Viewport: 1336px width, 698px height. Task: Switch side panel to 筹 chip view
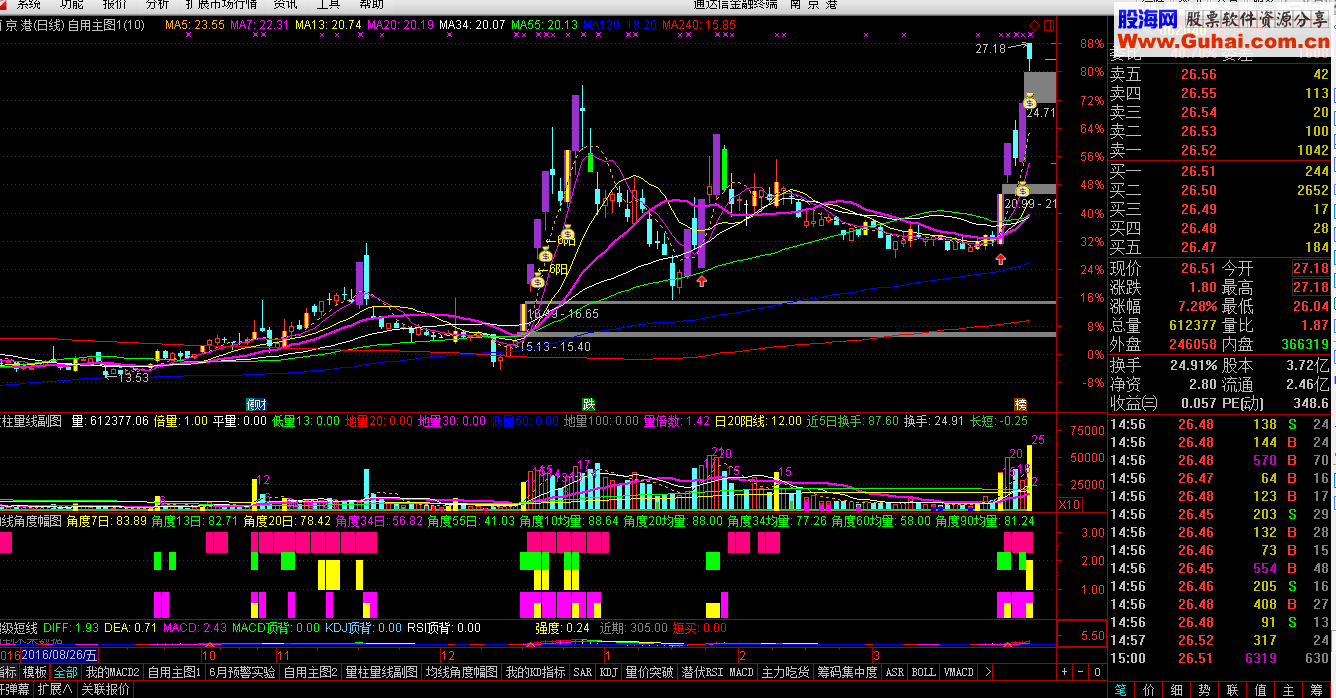1317,689
